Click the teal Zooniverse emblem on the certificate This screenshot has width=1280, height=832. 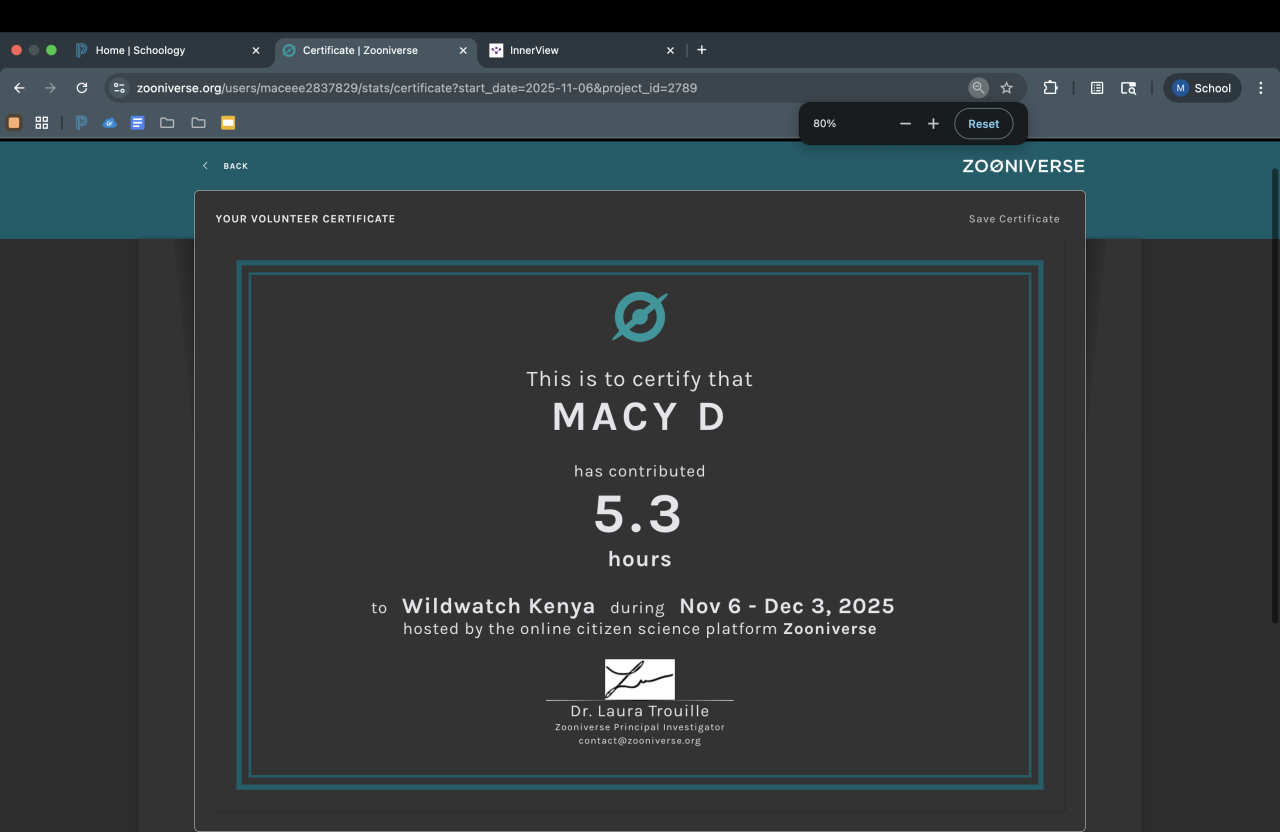[x=640, y=317]
